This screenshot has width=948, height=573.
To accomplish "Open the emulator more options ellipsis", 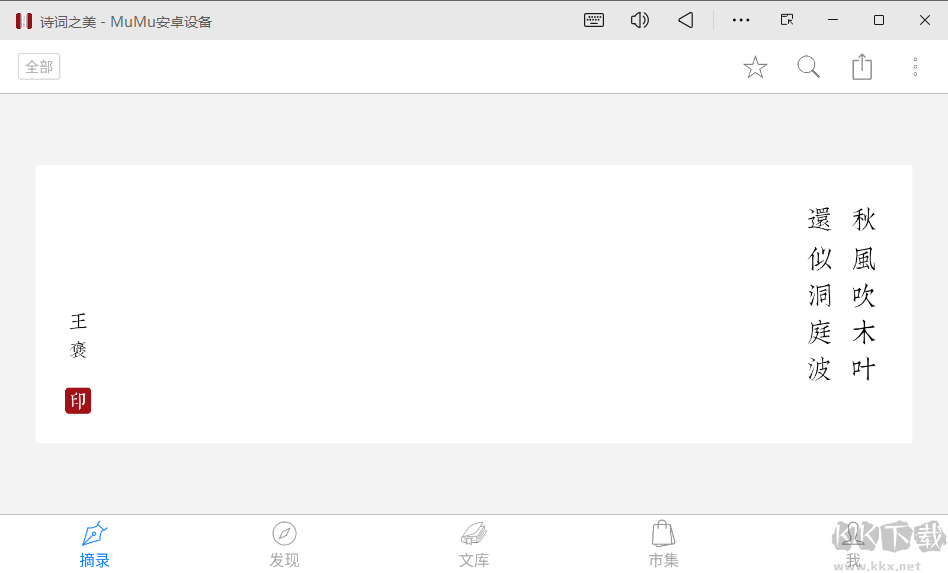I will pyautogui.click(x=741, y=20).
